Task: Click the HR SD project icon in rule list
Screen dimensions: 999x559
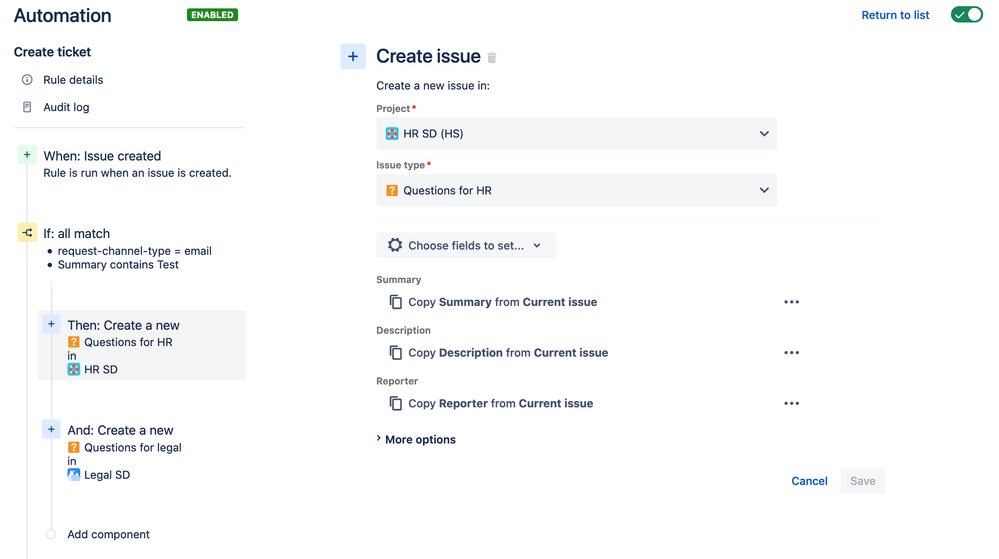Action: pos(74,369)
